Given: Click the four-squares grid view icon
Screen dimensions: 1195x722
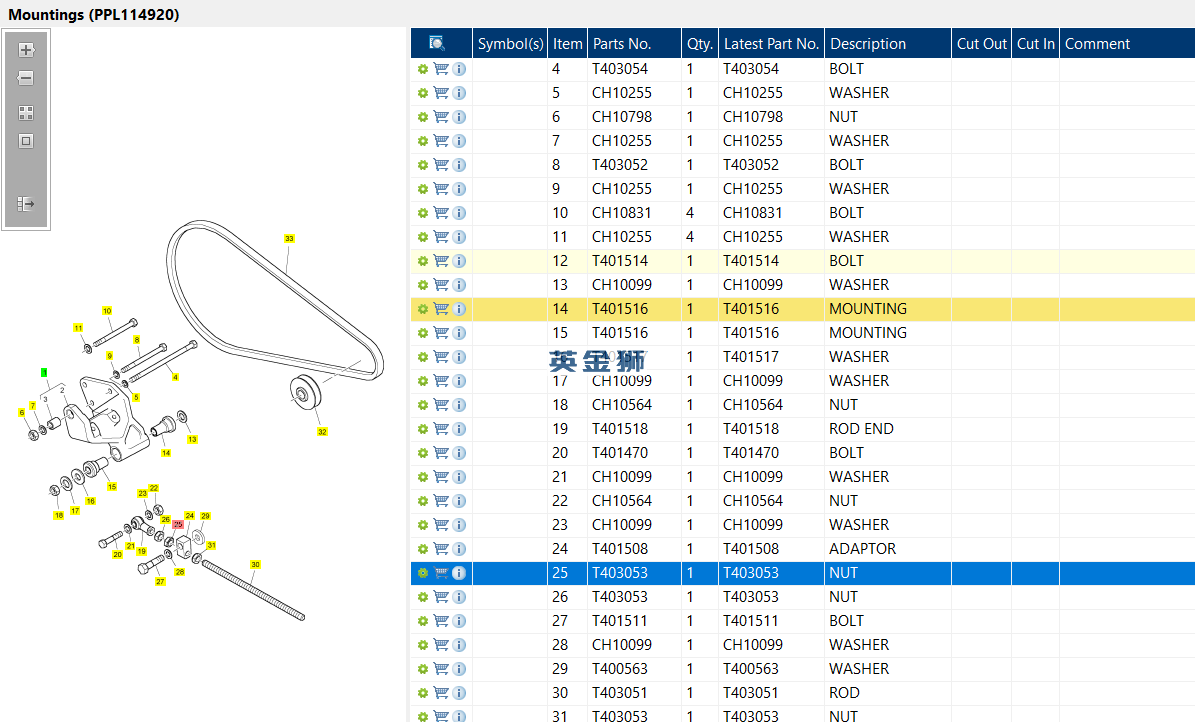Looking at the screenshot, I should [26, 113].
